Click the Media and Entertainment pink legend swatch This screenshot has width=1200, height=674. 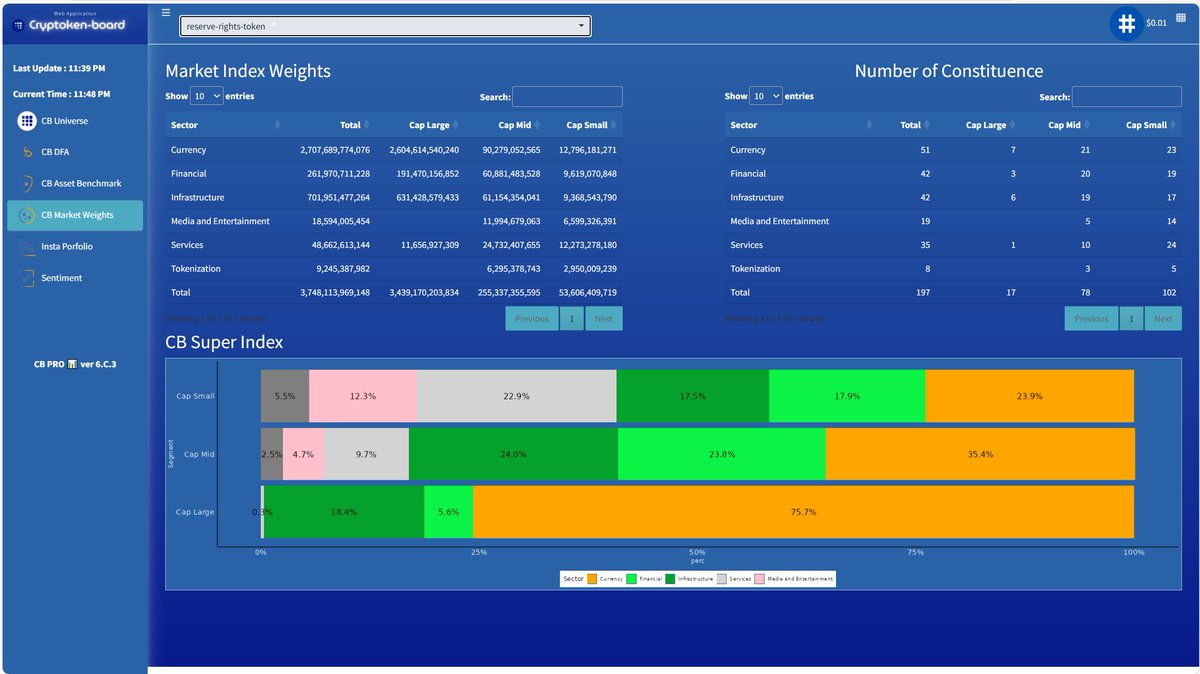759,579
